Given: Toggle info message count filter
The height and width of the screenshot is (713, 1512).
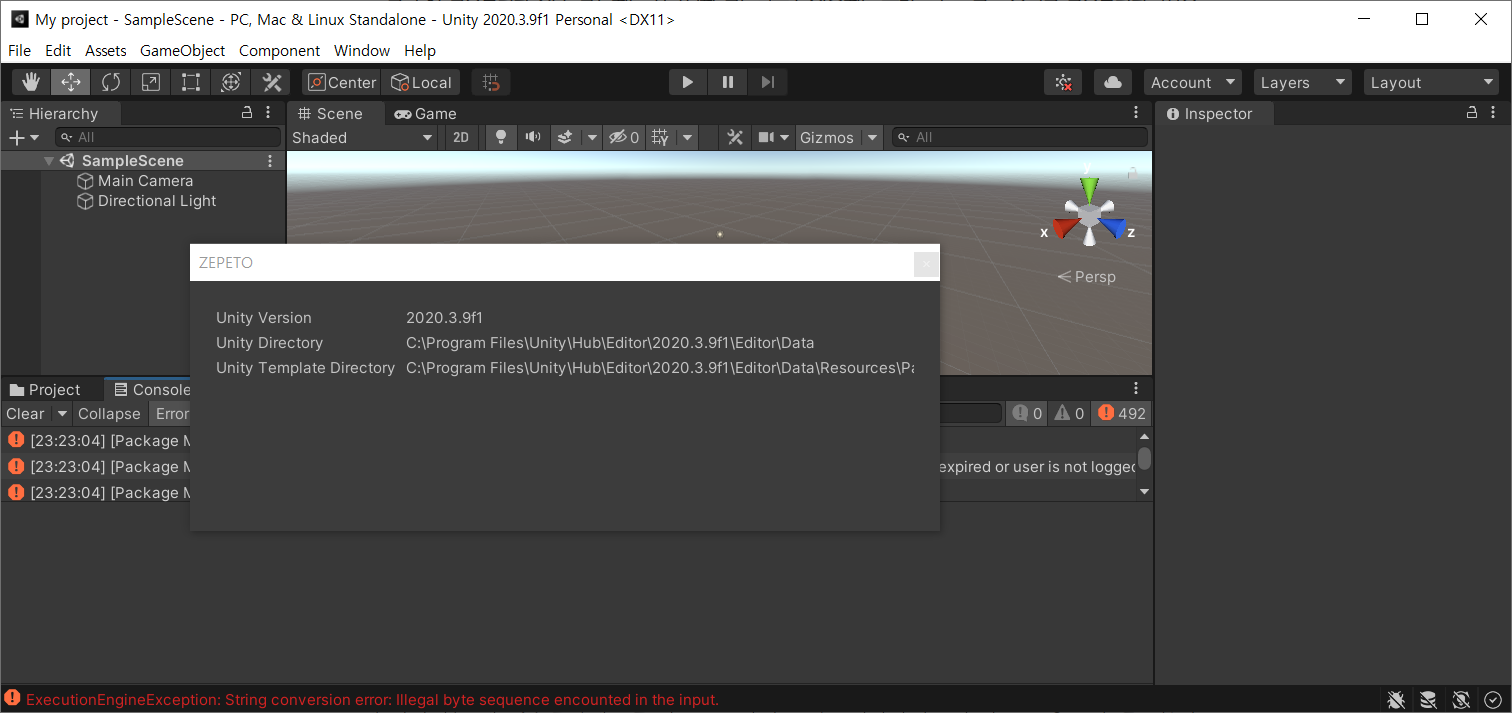Looking at the screenshot, I should pyautogui.click(x=1027, y=413).
